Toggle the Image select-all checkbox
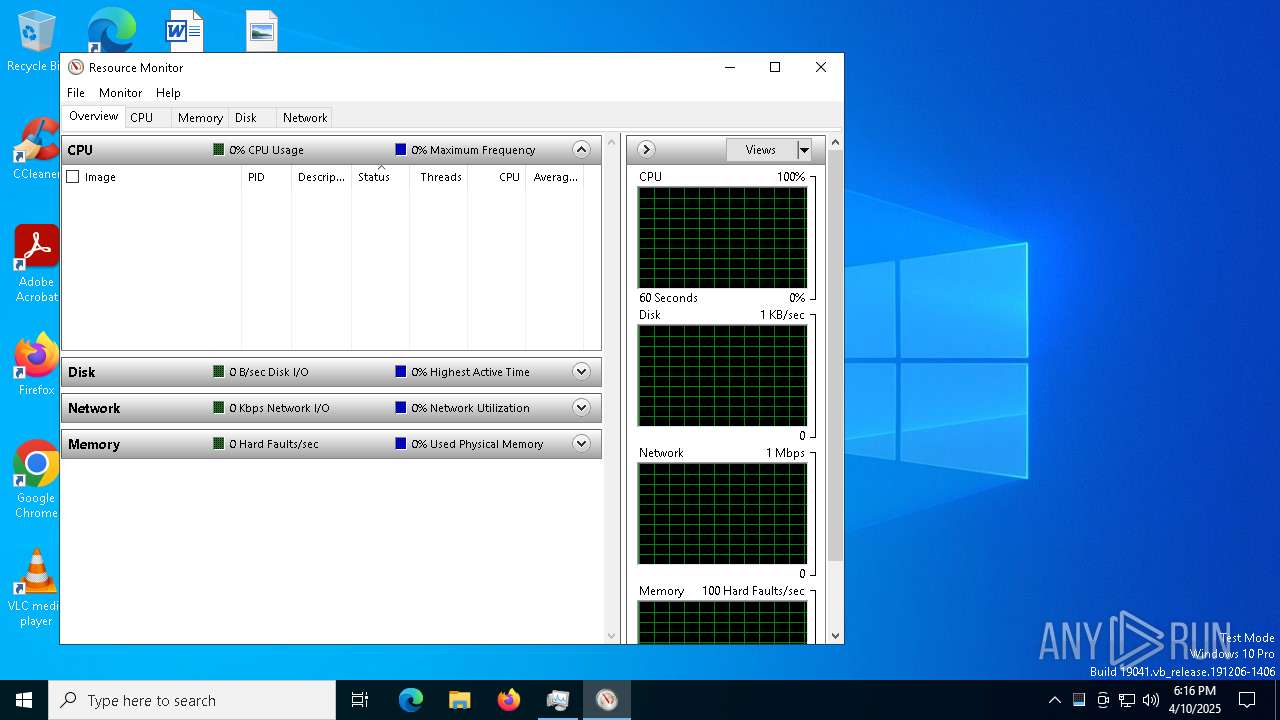The height and width of the screenshot is (720, 1280). 72,177
